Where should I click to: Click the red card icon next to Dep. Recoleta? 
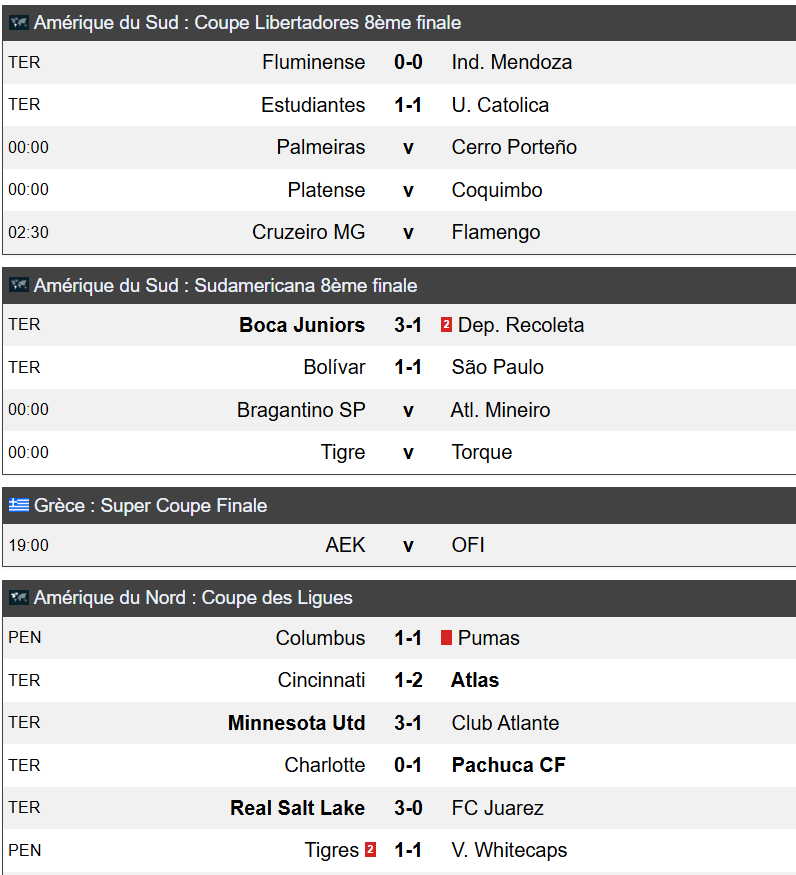tap(446, 325)
